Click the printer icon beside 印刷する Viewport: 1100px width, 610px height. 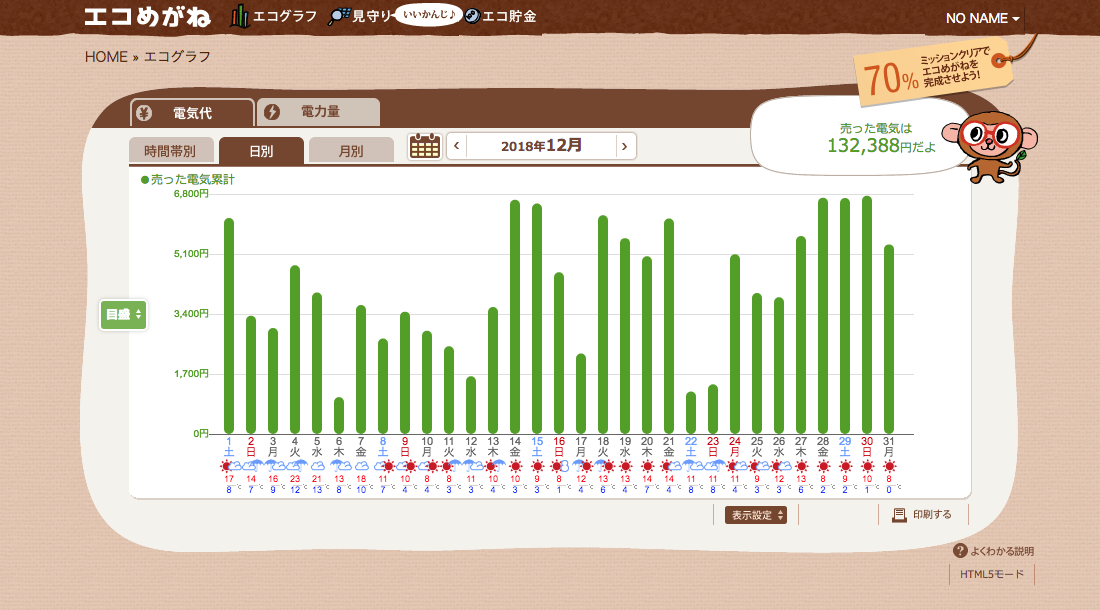coord(899,515)
